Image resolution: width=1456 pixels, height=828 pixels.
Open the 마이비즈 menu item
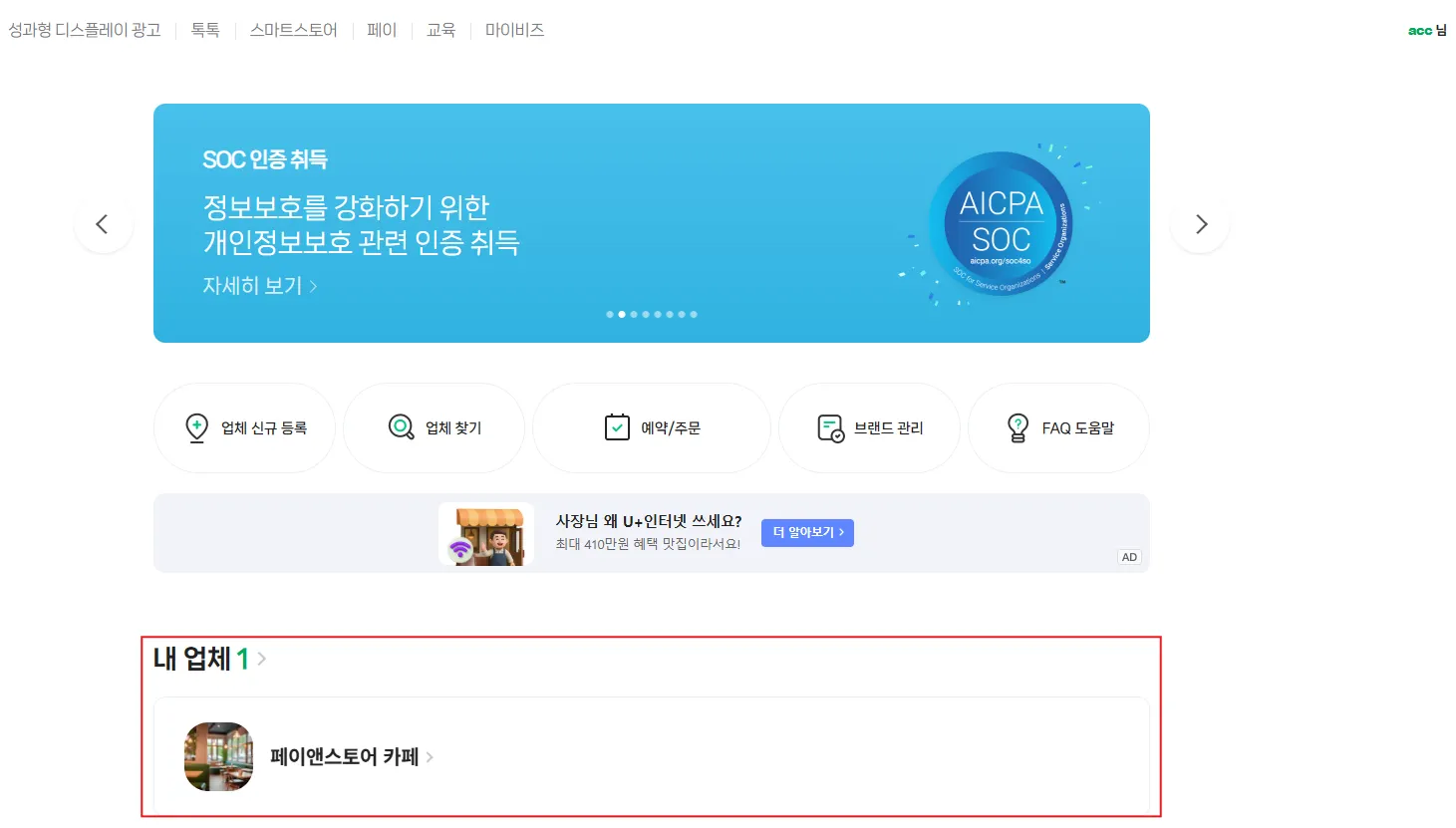[x=514, y=30]
